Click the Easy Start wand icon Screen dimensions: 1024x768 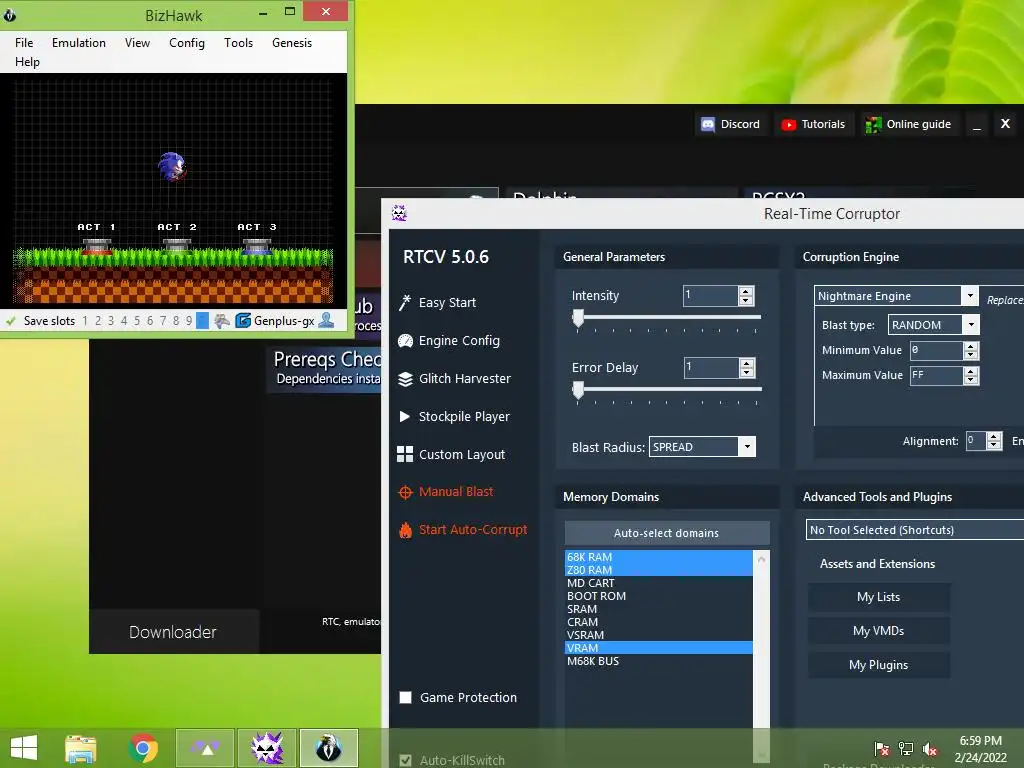point(405,302)
